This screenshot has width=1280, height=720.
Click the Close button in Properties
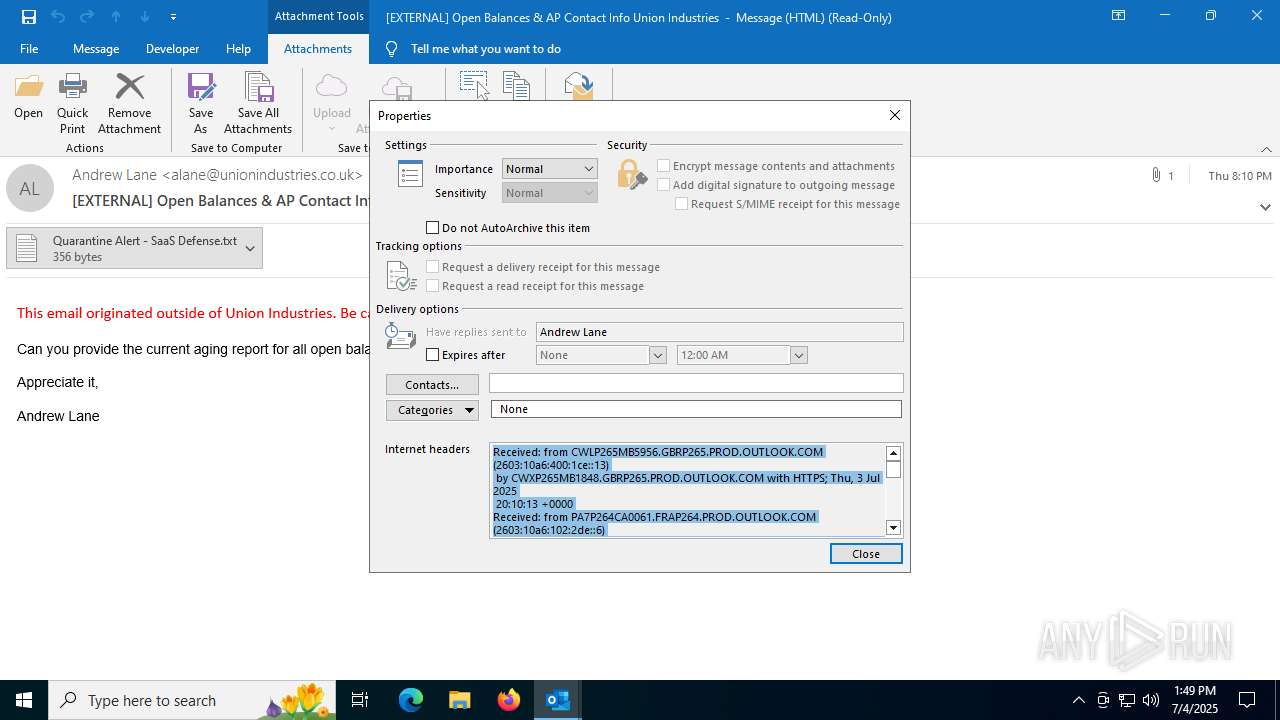tap(866, 554)
